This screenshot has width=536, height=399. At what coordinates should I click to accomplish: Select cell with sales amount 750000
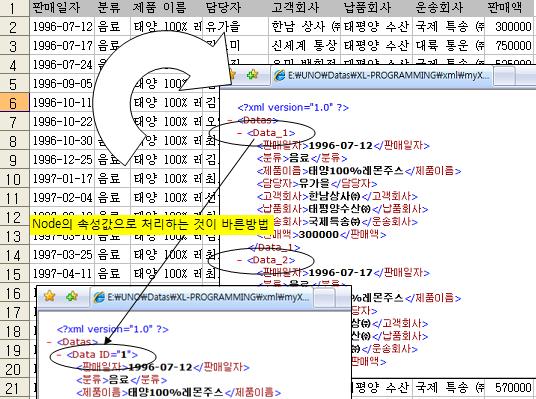coord(509,45)
